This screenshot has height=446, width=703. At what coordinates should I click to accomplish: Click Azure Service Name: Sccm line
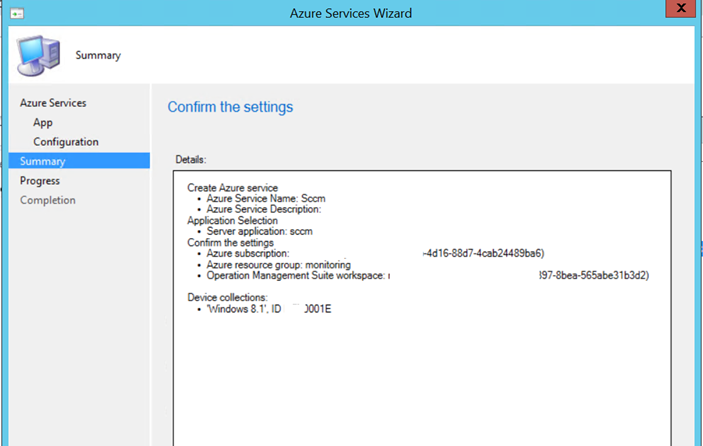point(266,199)
